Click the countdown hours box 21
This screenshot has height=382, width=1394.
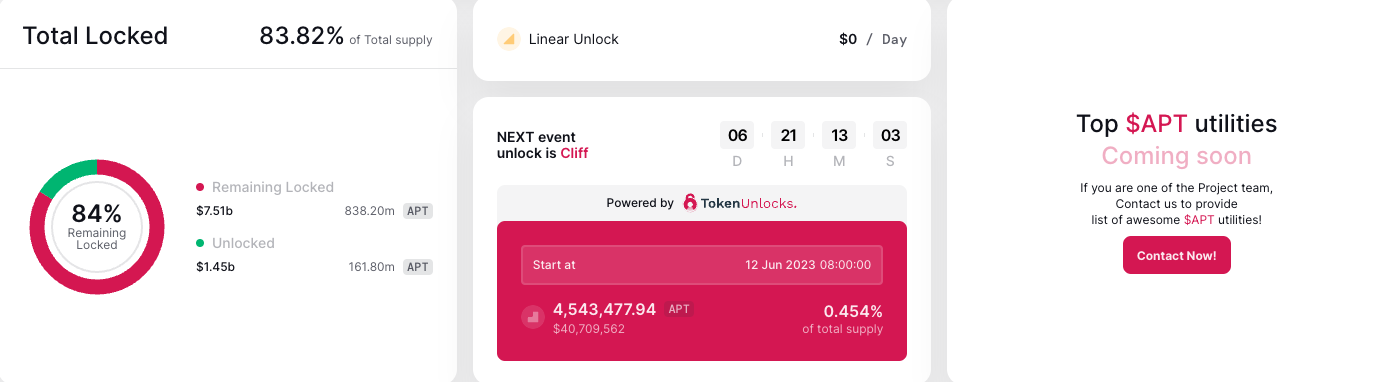click(x=788, y=135)
